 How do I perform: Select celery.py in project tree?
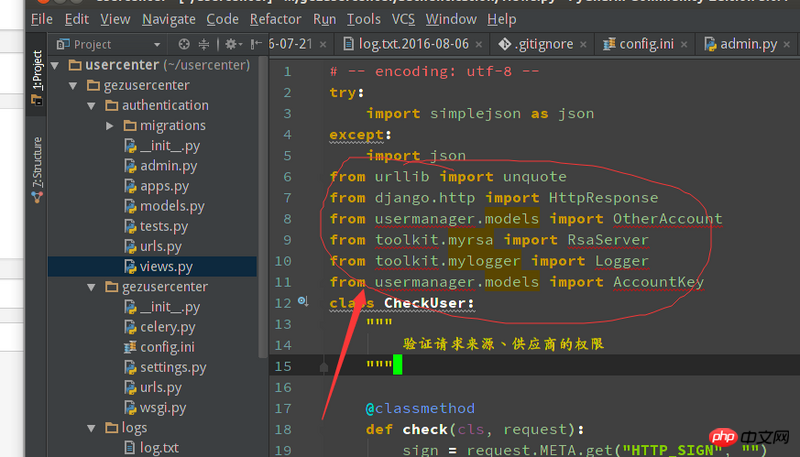[x=167, y=327]
